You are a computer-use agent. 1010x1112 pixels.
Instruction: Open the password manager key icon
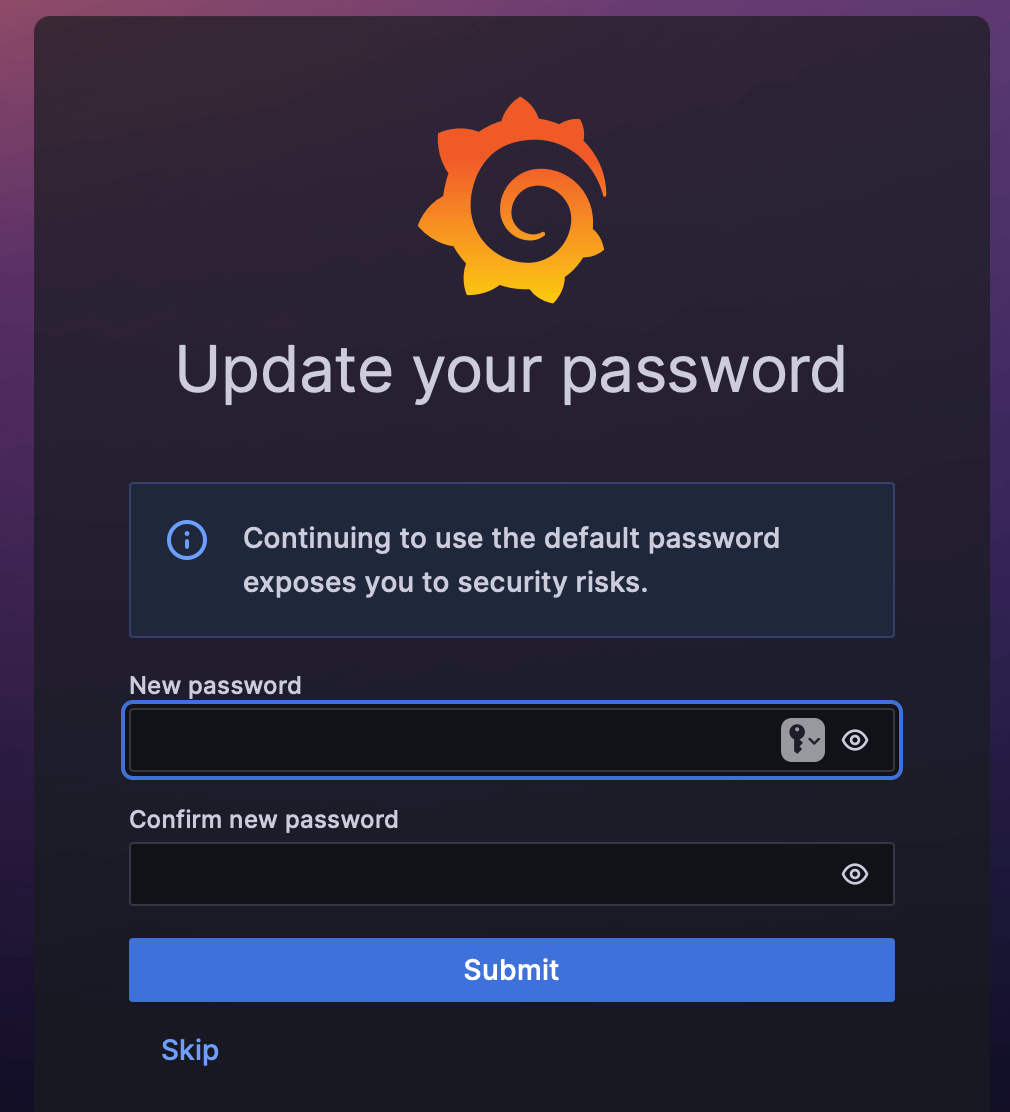click(802, 740)
